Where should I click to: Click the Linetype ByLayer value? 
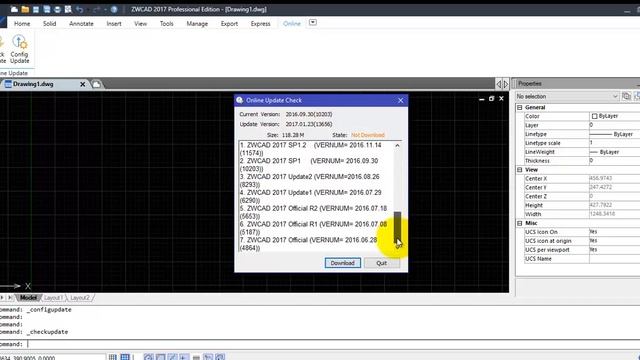[611, 134]
